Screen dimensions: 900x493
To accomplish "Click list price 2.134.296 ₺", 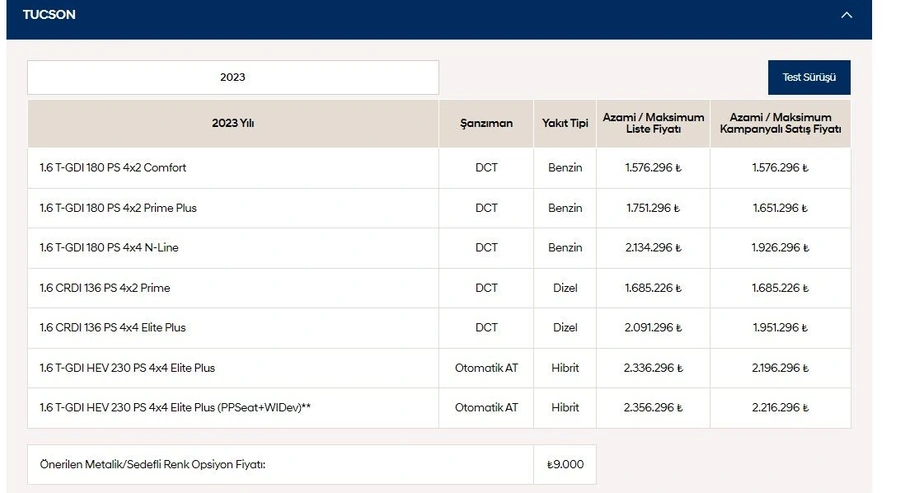I will (x=653, y=247).
